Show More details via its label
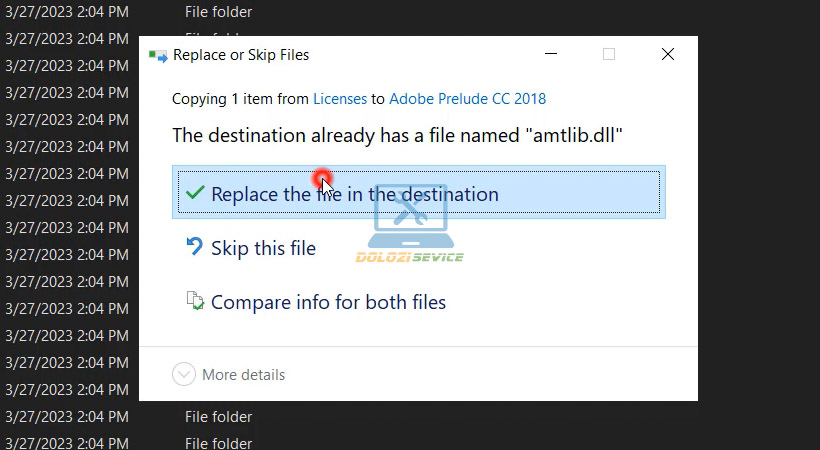The height and width of the screenshot is (450, 820). tap(243, 375)
